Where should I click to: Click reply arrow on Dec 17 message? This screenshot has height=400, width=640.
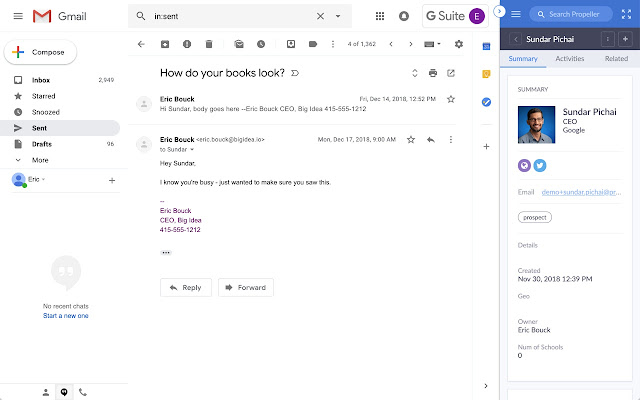coord(431,140)
